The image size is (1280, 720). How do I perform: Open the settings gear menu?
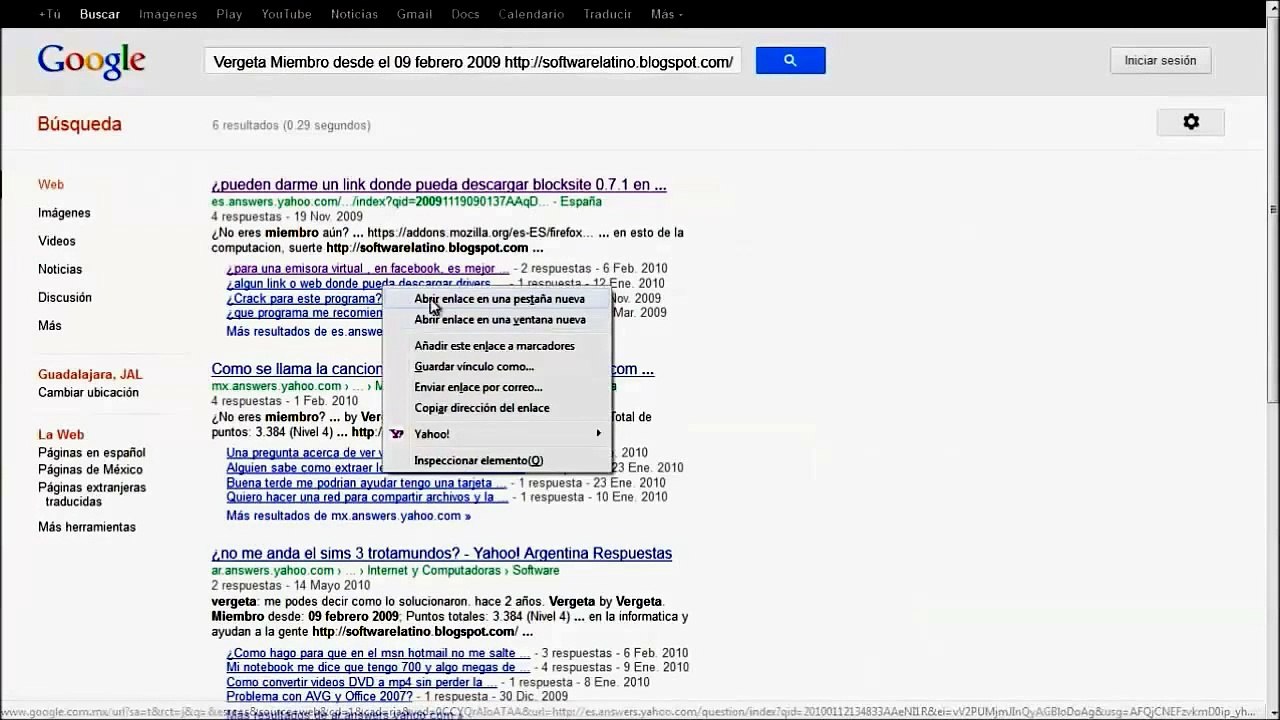(x=1190, y=122)
